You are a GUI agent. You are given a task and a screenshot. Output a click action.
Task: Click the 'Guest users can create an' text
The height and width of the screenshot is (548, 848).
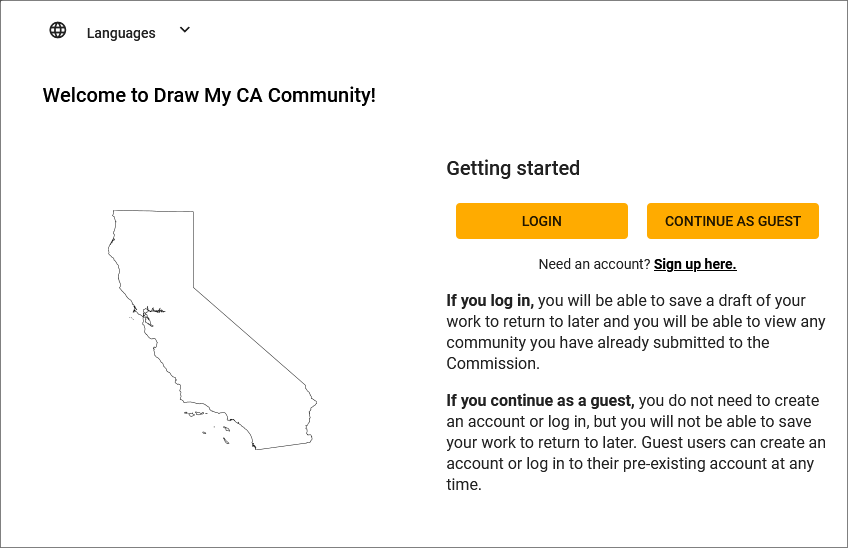tap(733, 443)
